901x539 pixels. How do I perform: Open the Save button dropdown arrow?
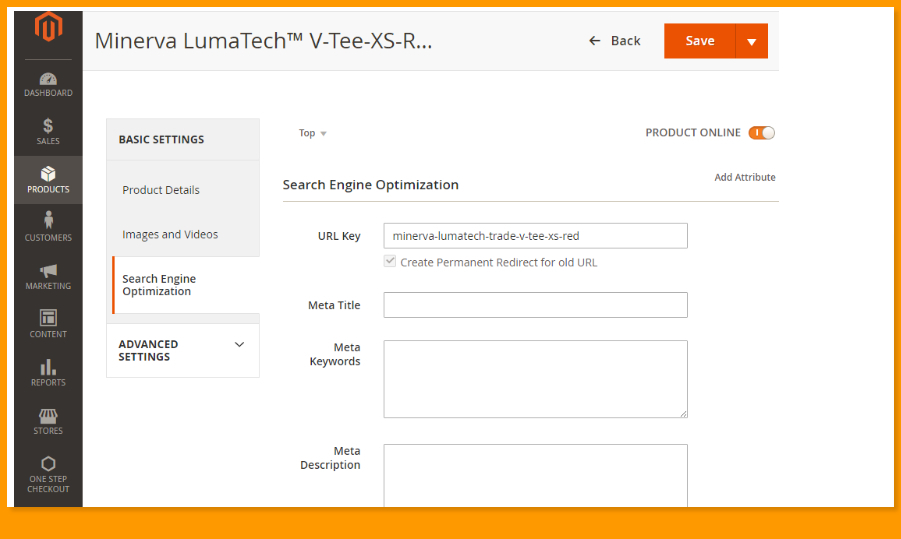point(751,42)
